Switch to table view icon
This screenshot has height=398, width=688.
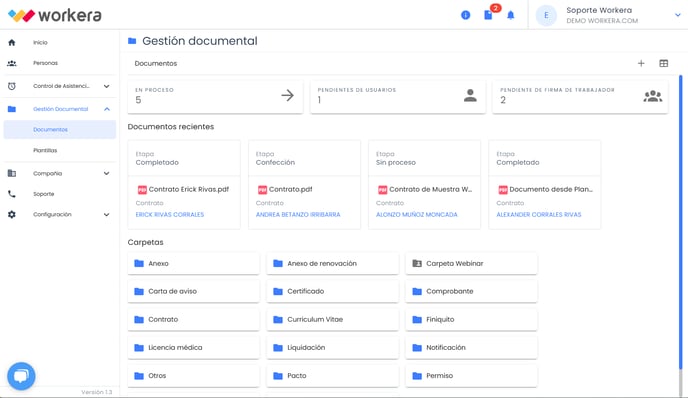pos(663,64)
